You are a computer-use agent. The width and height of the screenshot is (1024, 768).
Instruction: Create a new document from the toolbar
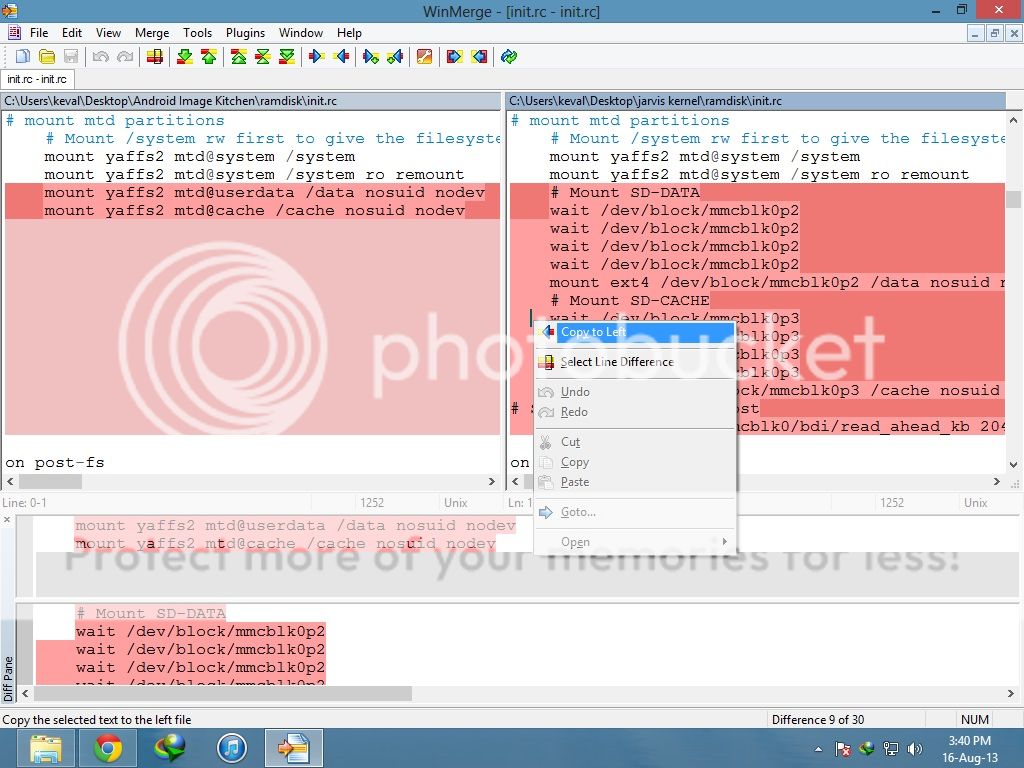(x=23, y=57)
